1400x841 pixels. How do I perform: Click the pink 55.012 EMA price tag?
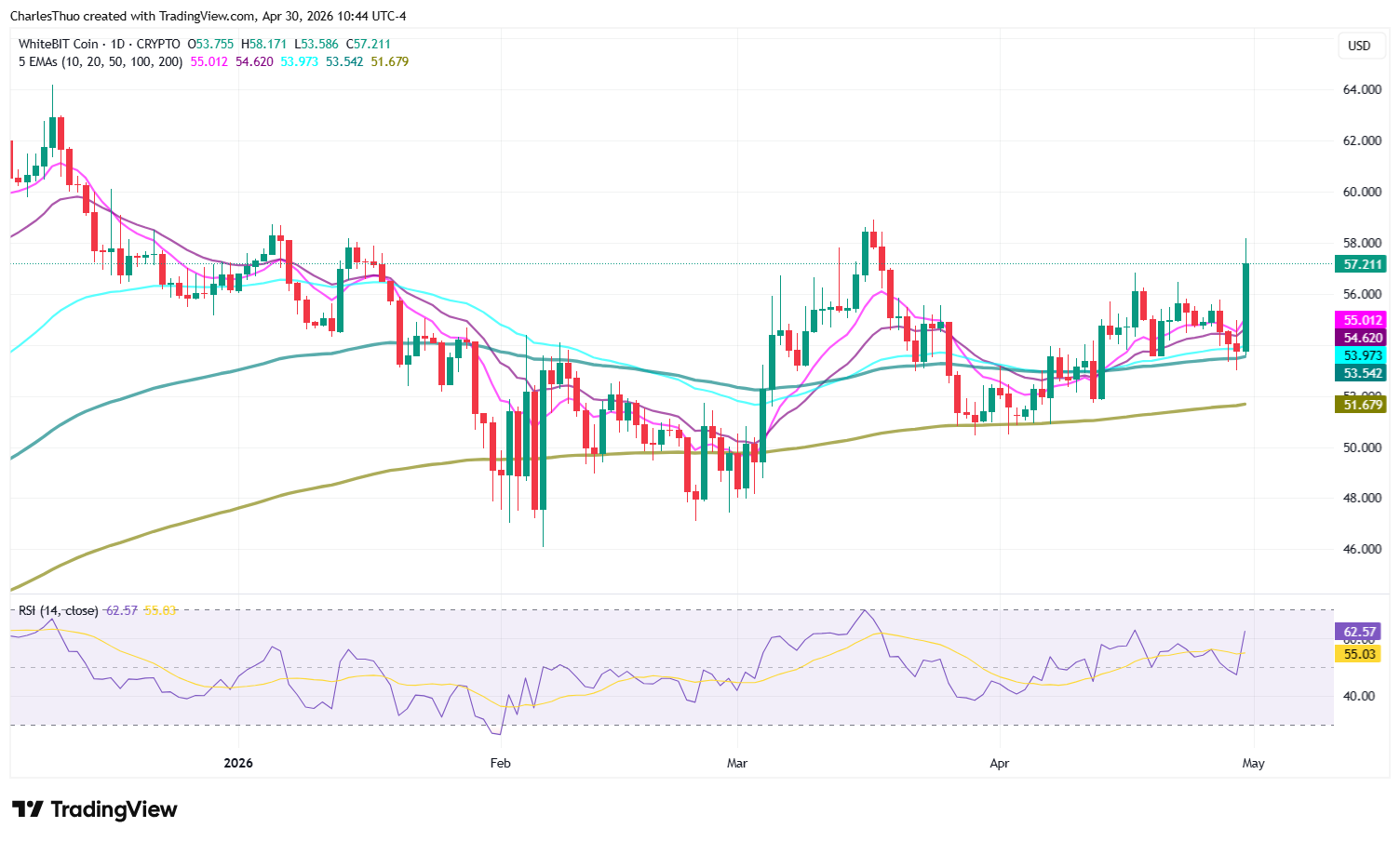pos(1363,320)
